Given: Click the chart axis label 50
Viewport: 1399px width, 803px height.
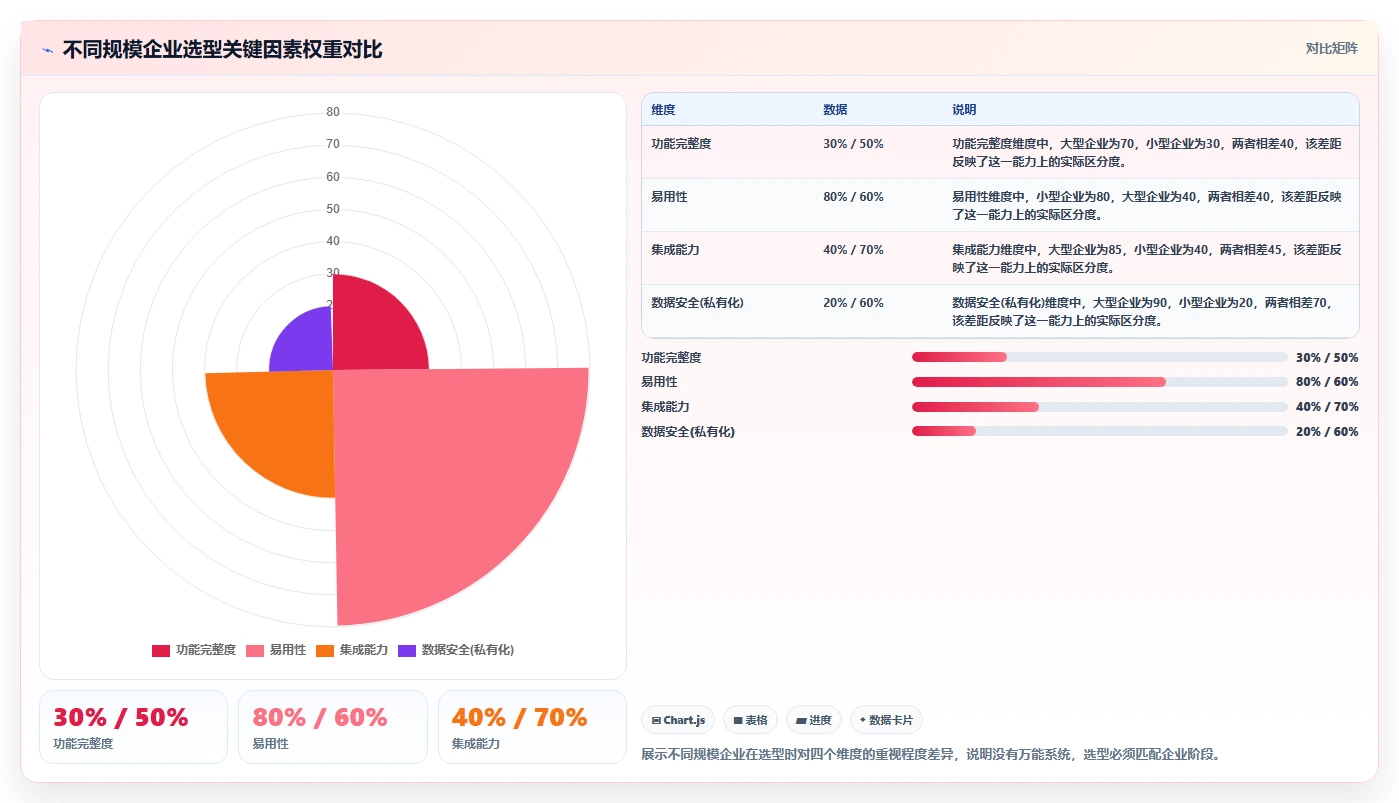Looking at the screenshot, I should click(x=333, y=209).
